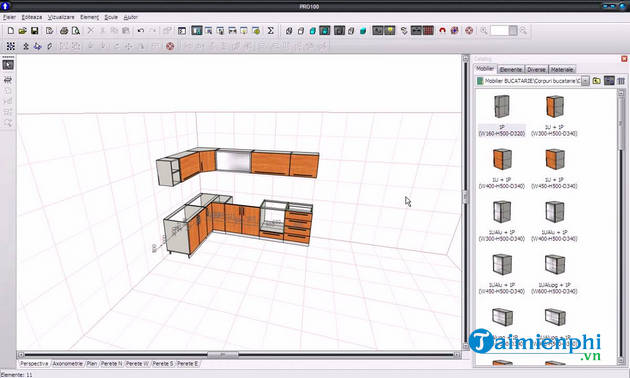This screenshot has width=630, height=378.
Task: Toggle the lightbulb lighting button
Action: pyautogui.click(x=390, y=31)
